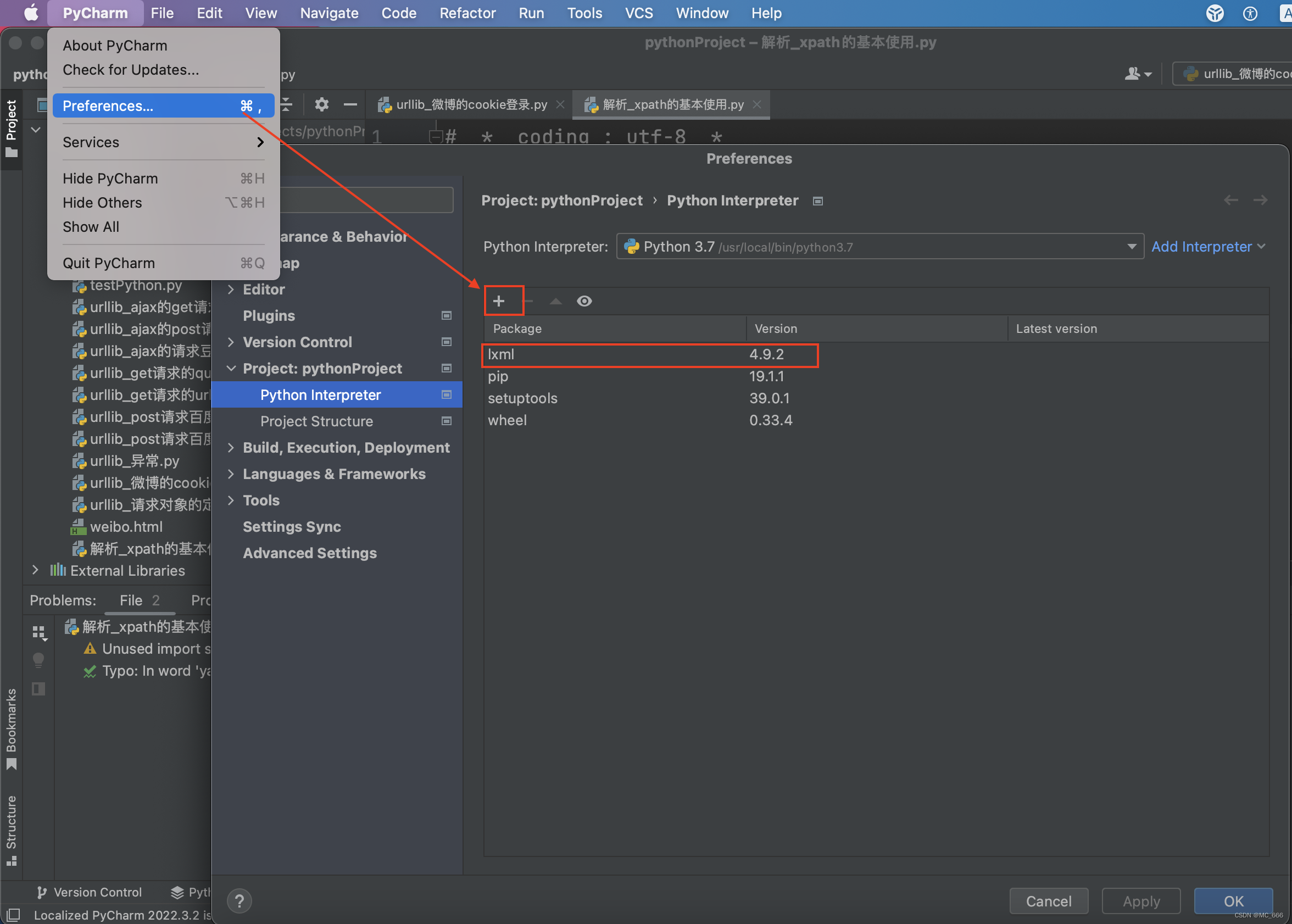This screenshot has width=1292, height=924.
Task: Toggle the eye icon to show early releases
Action: click(584, 301)
